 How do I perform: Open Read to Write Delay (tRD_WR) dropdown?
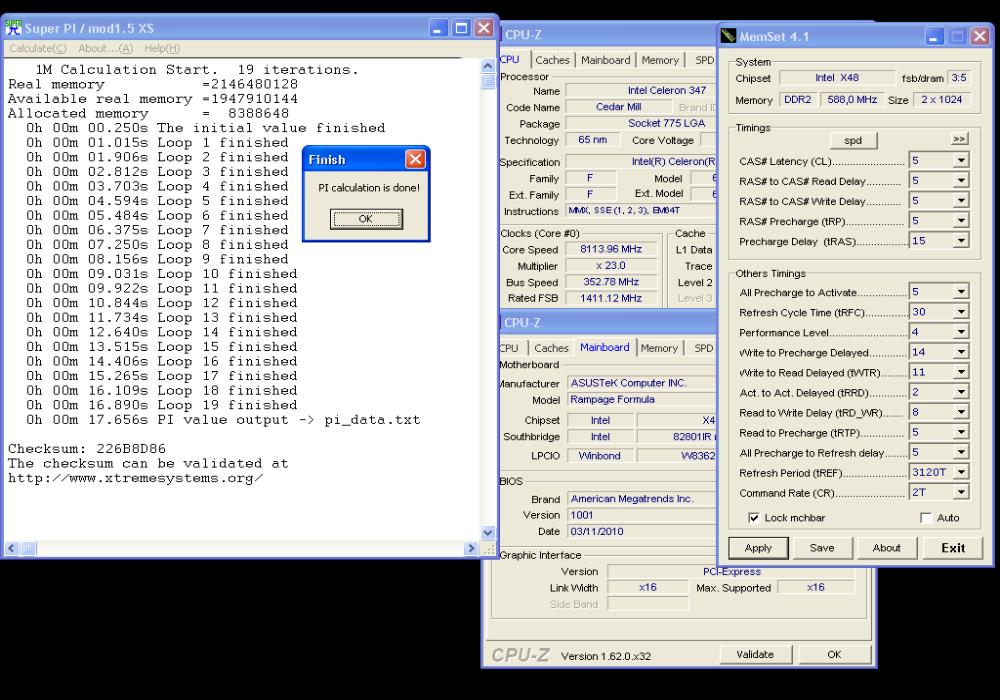(961, 412)
